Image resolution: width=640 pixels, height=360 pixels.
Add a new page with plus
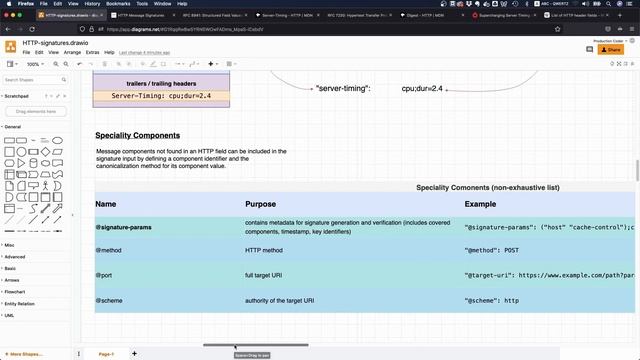[x=134, y=353]
